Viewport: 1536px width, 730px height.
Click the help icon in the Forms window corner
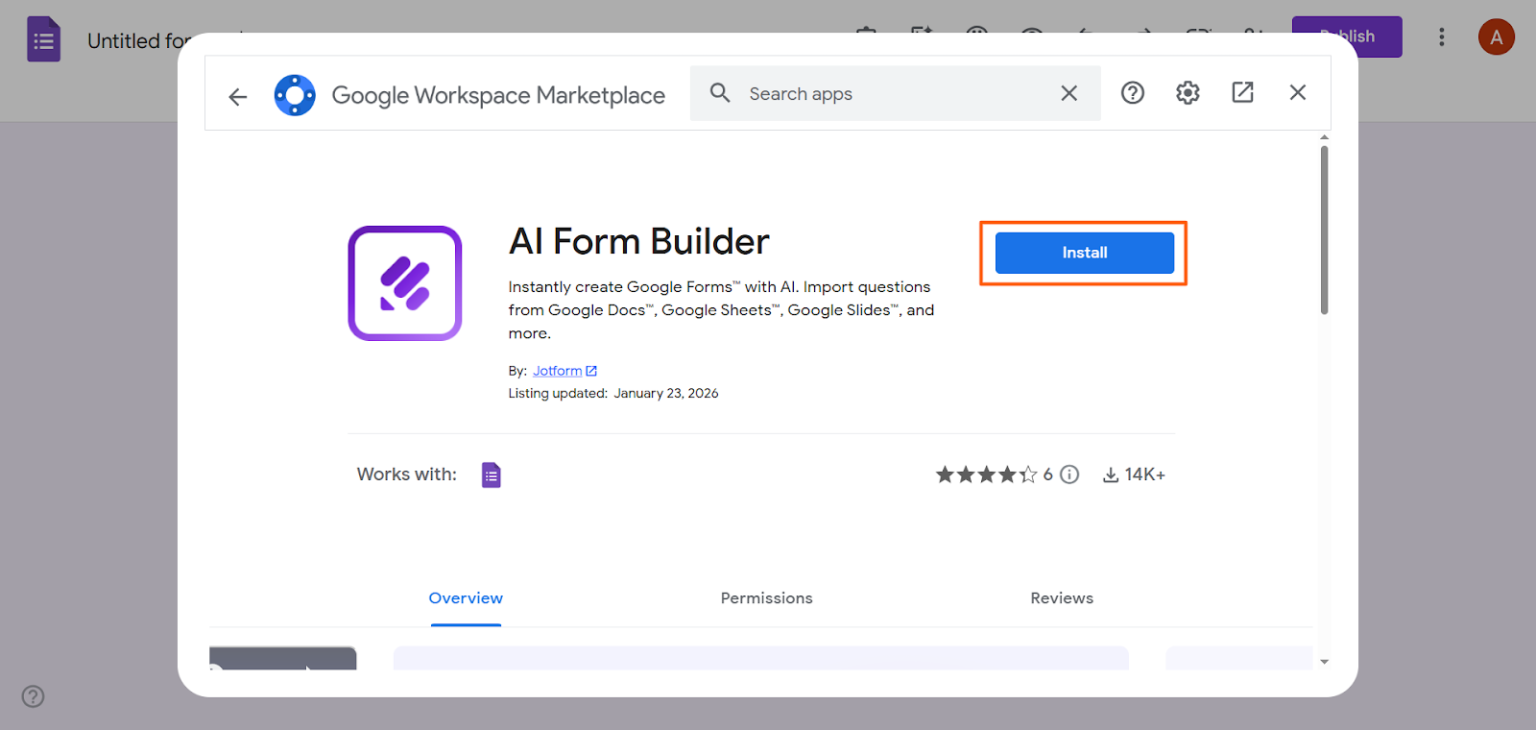[33, 696]
